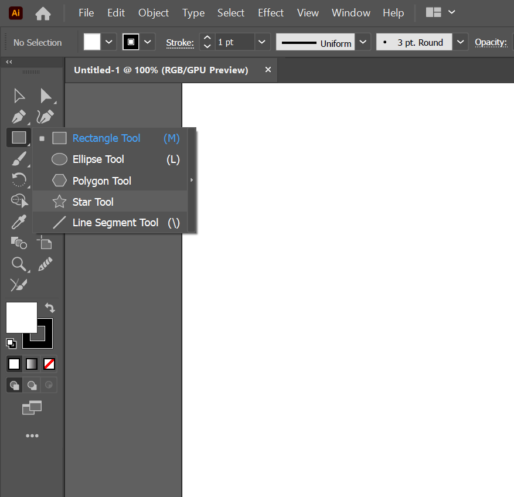Set fill to None

(49, 364)
